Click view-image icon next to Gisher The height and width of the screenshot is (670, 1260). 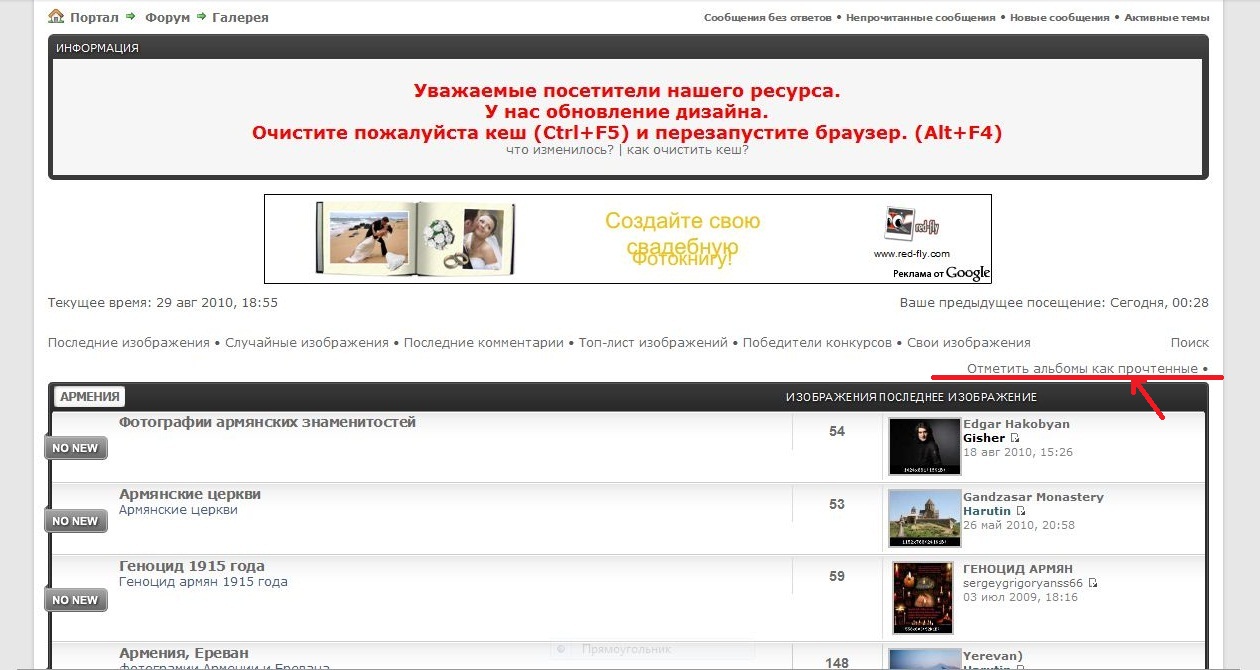(1015, 438)
